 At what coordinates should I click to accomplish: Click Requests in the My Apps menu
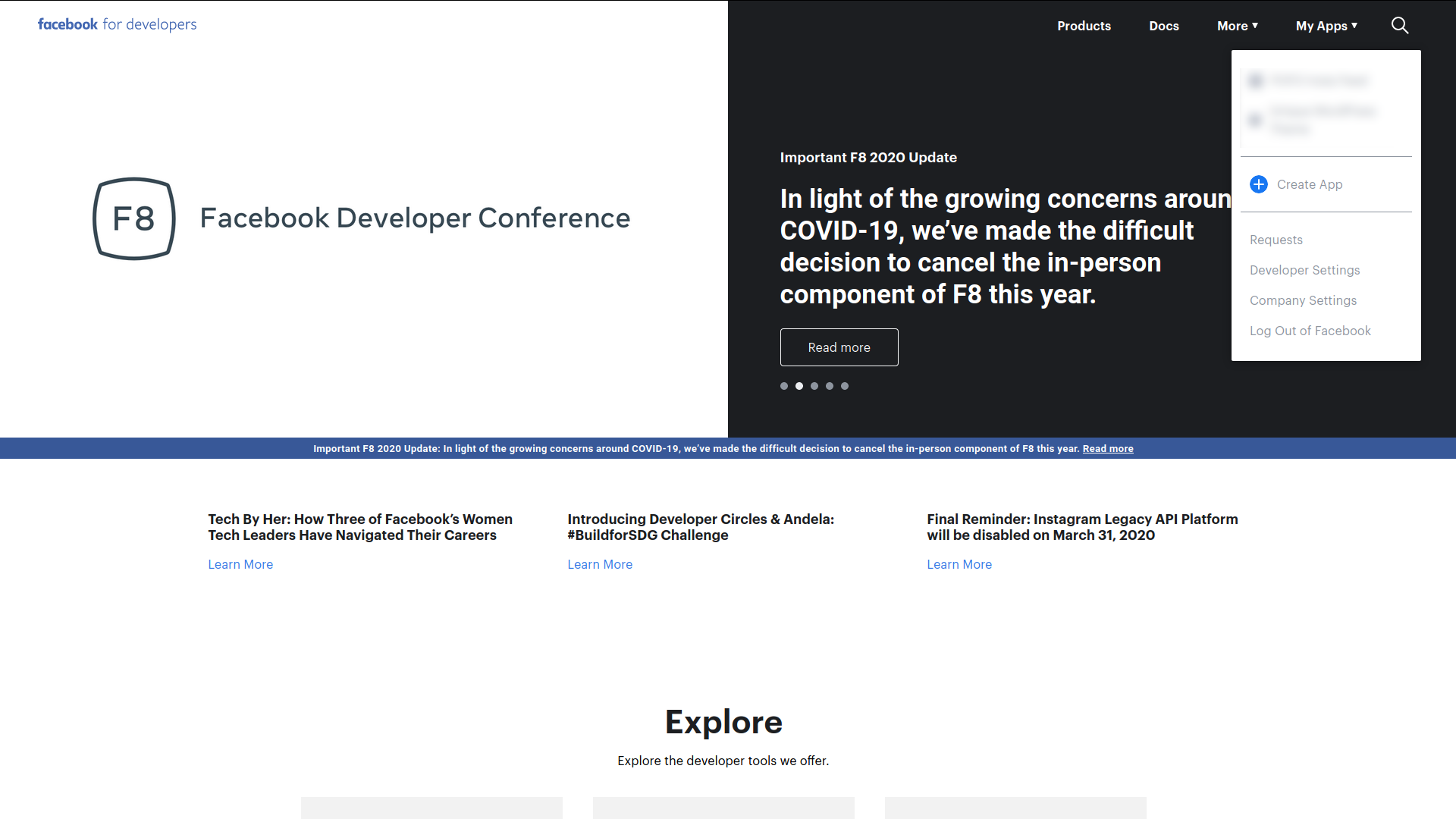(x=1276, y=240)
